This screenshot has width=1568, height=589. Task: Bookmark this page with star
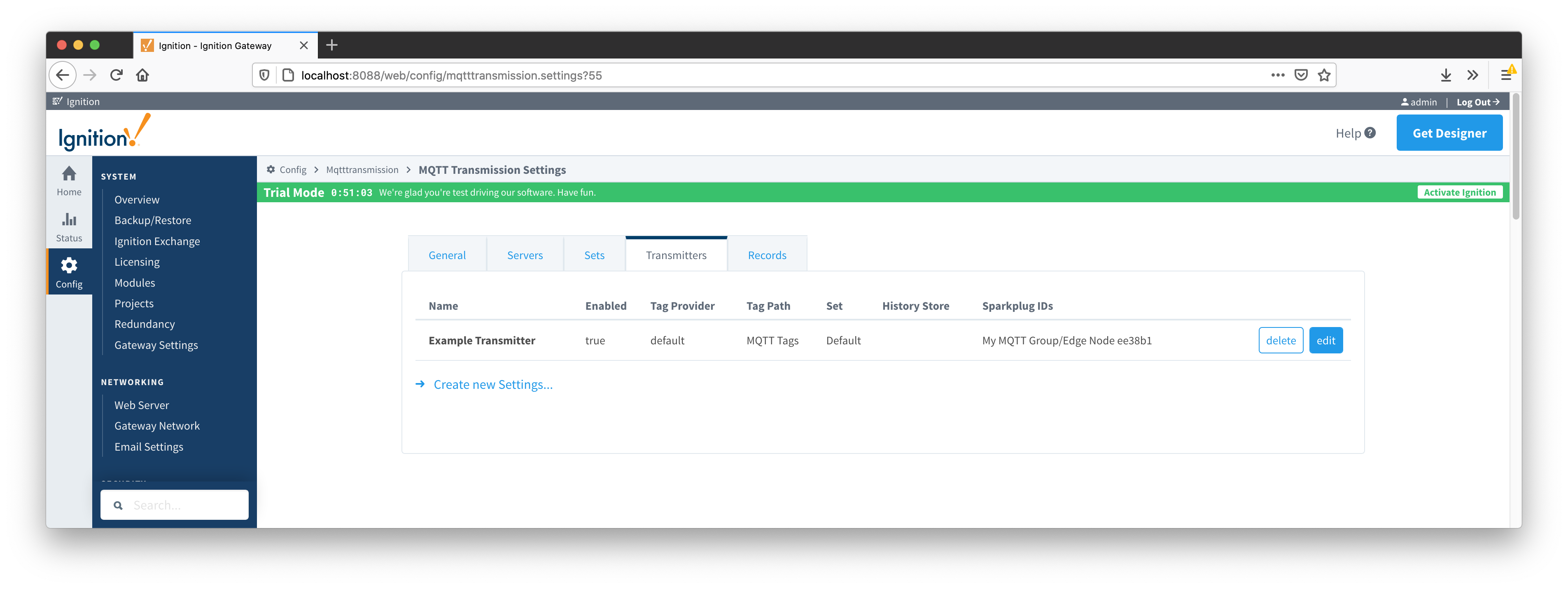[x=1324, y=75]
